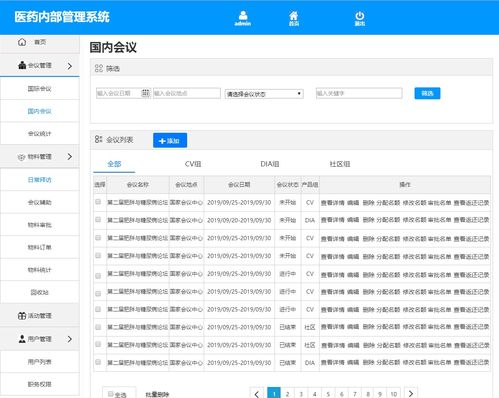Open 物料统计 in sidebar

pyautogui.click(x=40, y=270)
